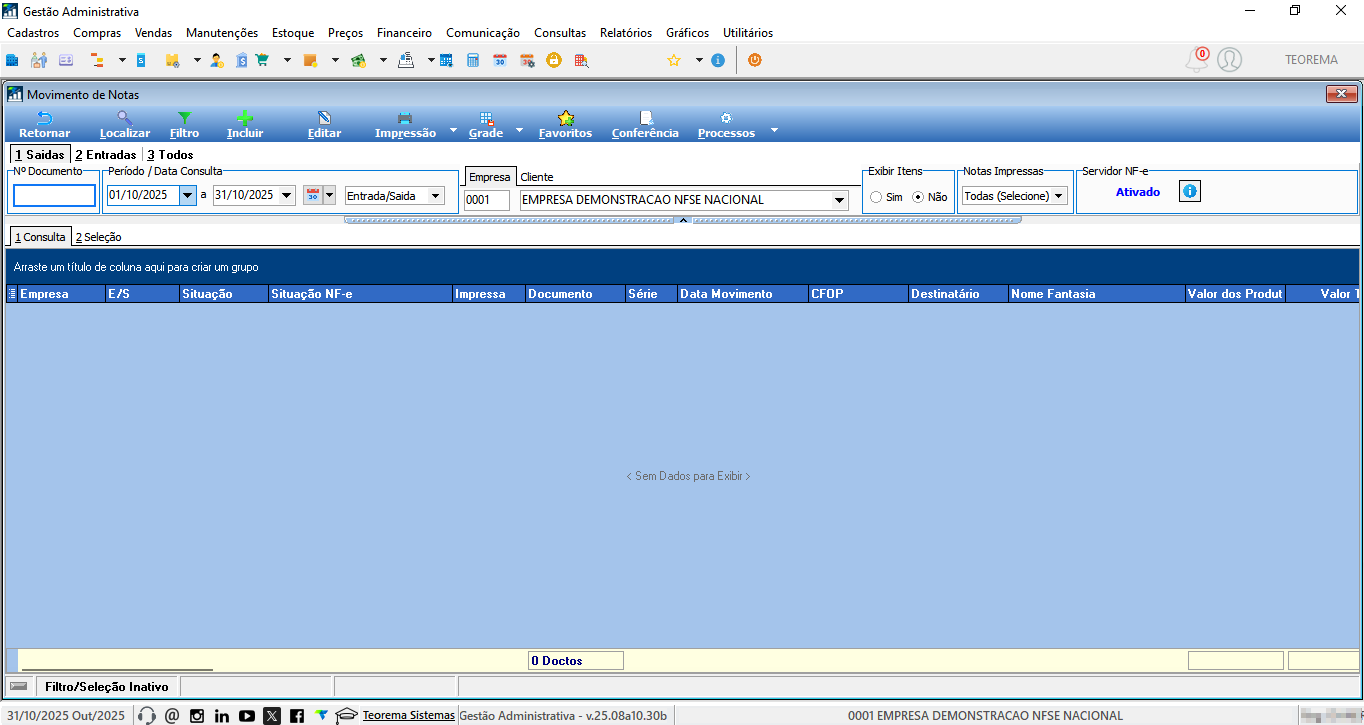Click the Conferência tool
The height and width of the screenshot is (725, 1364).
pyautogui.click(x=645, y=125)
